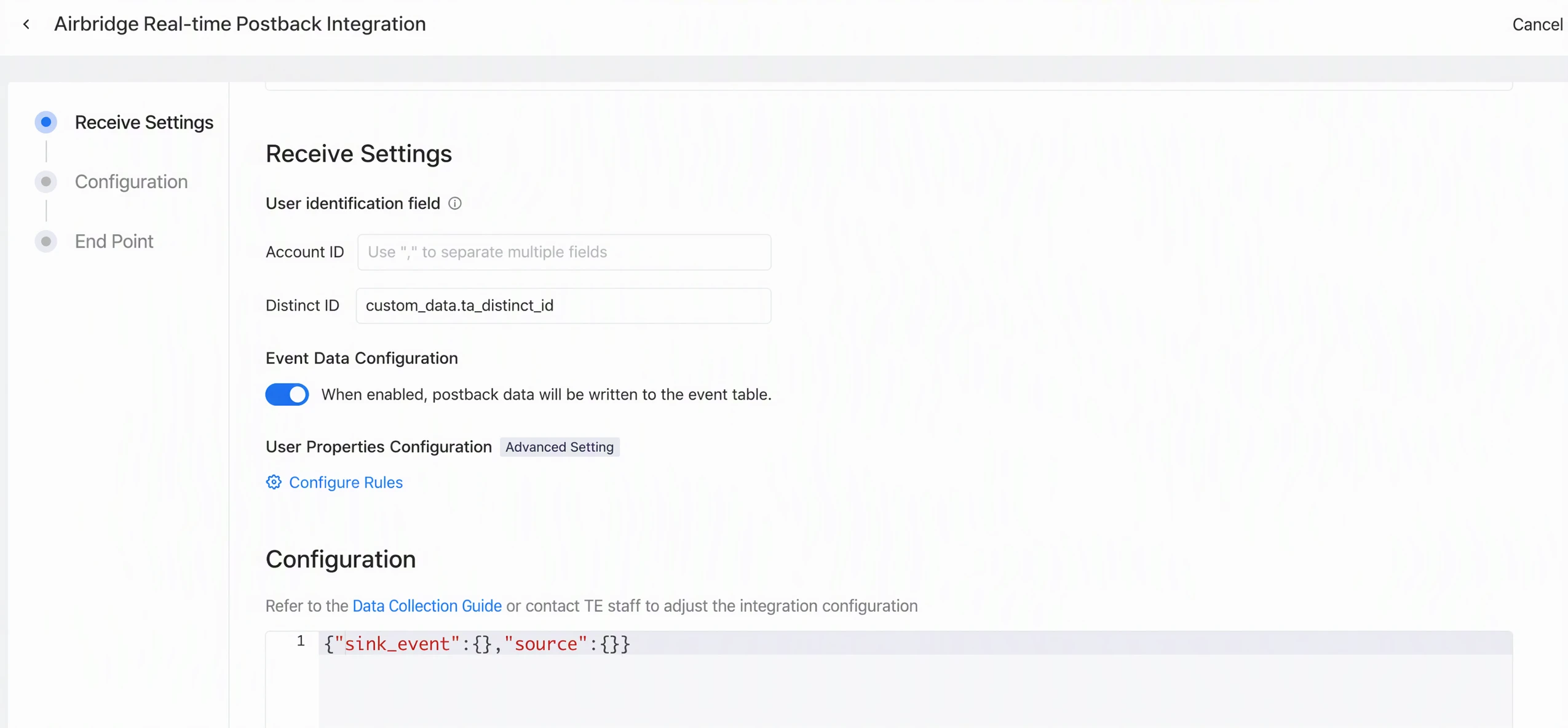This screenshot has width=1568, height=728.
Task: Open the Data Collection Guide link
Action: click(427, 606)
